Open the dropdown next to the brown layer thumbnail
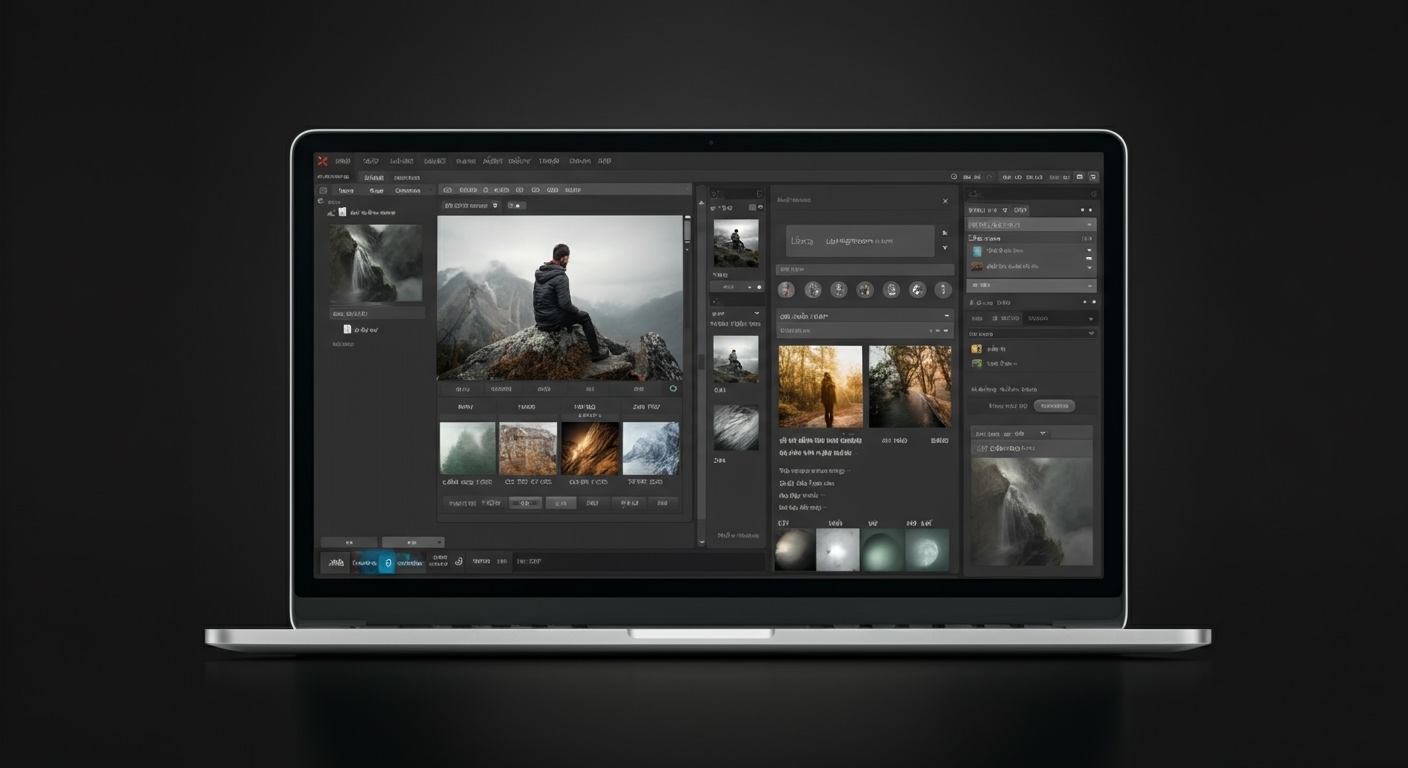Screen dimensions: 1408x768 pos(1089,267)
